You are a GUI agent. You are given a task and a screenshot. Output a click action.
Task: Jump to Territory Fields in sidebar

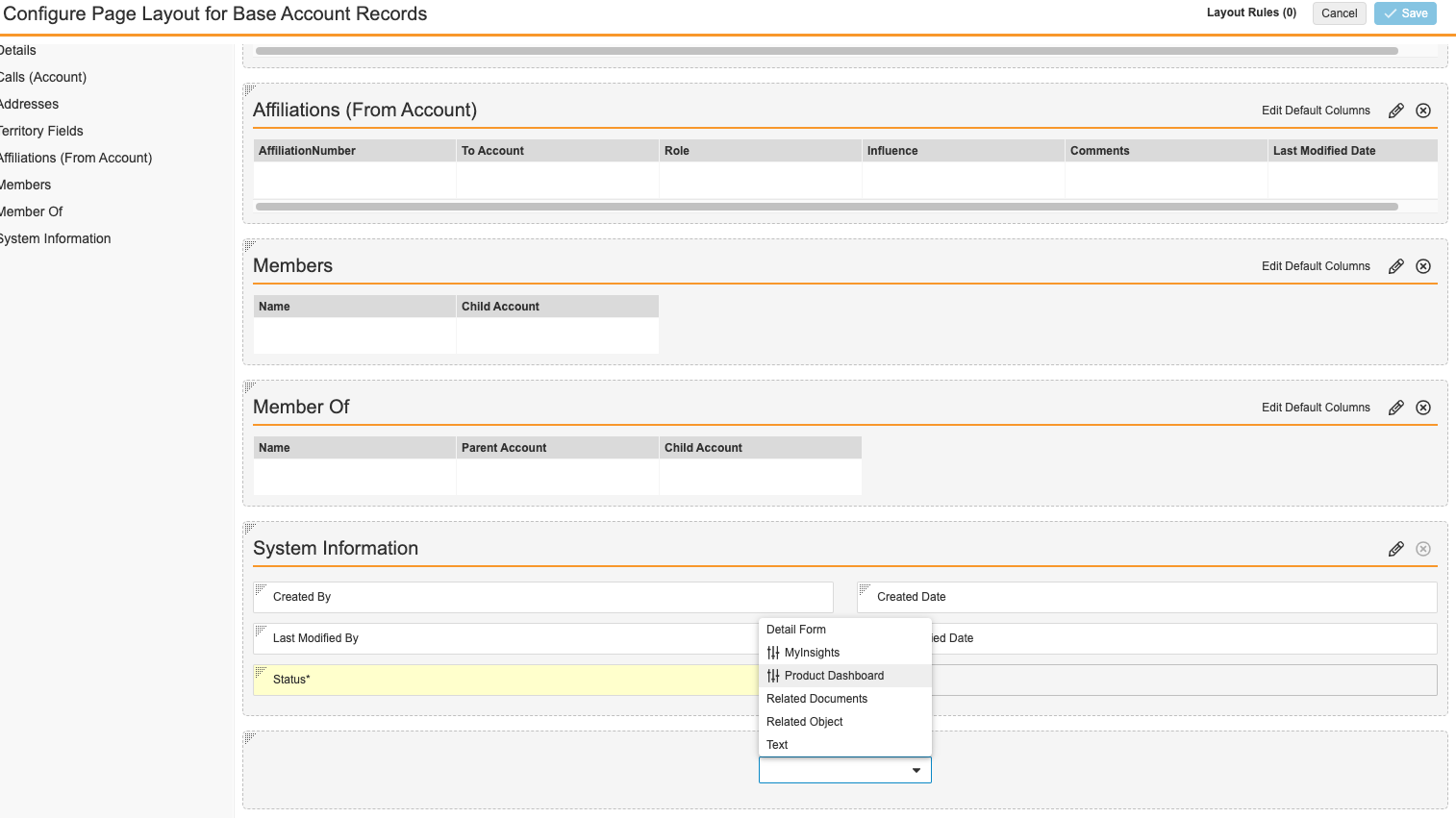pos(42,131)
